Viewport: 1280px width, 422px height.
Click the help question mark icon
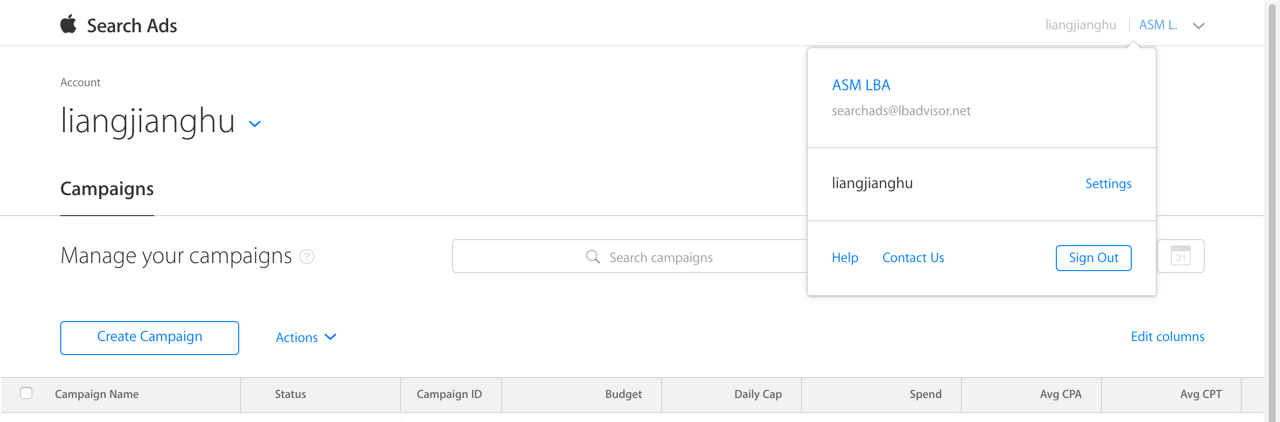[307, 257]
